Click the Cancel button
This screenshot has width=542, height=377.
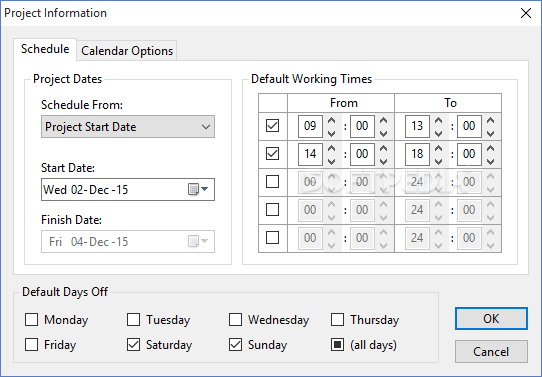(x=491, y=351)
